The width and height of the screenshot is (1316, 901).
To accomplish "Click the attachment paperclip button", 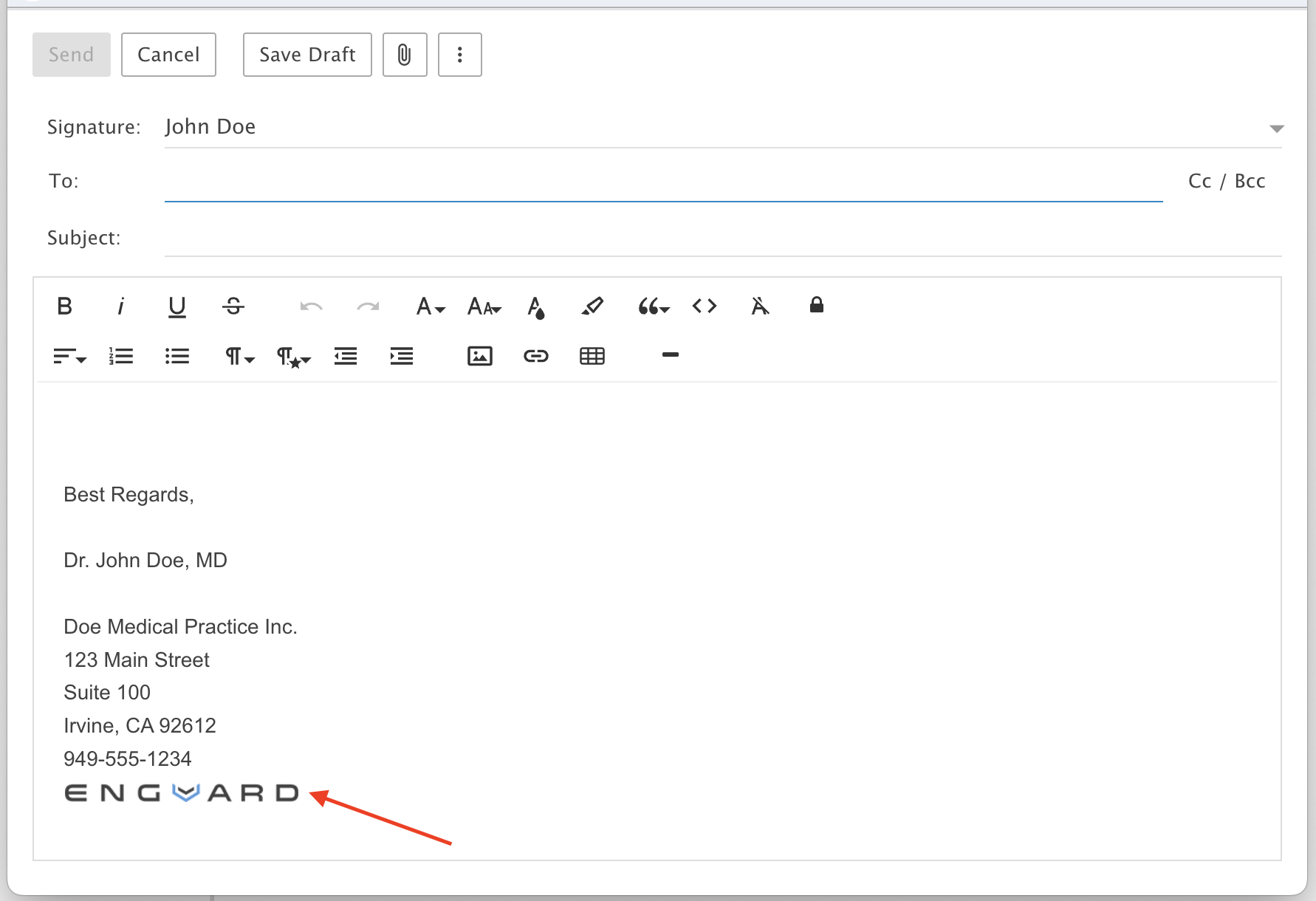I will [x=405, y=55].
